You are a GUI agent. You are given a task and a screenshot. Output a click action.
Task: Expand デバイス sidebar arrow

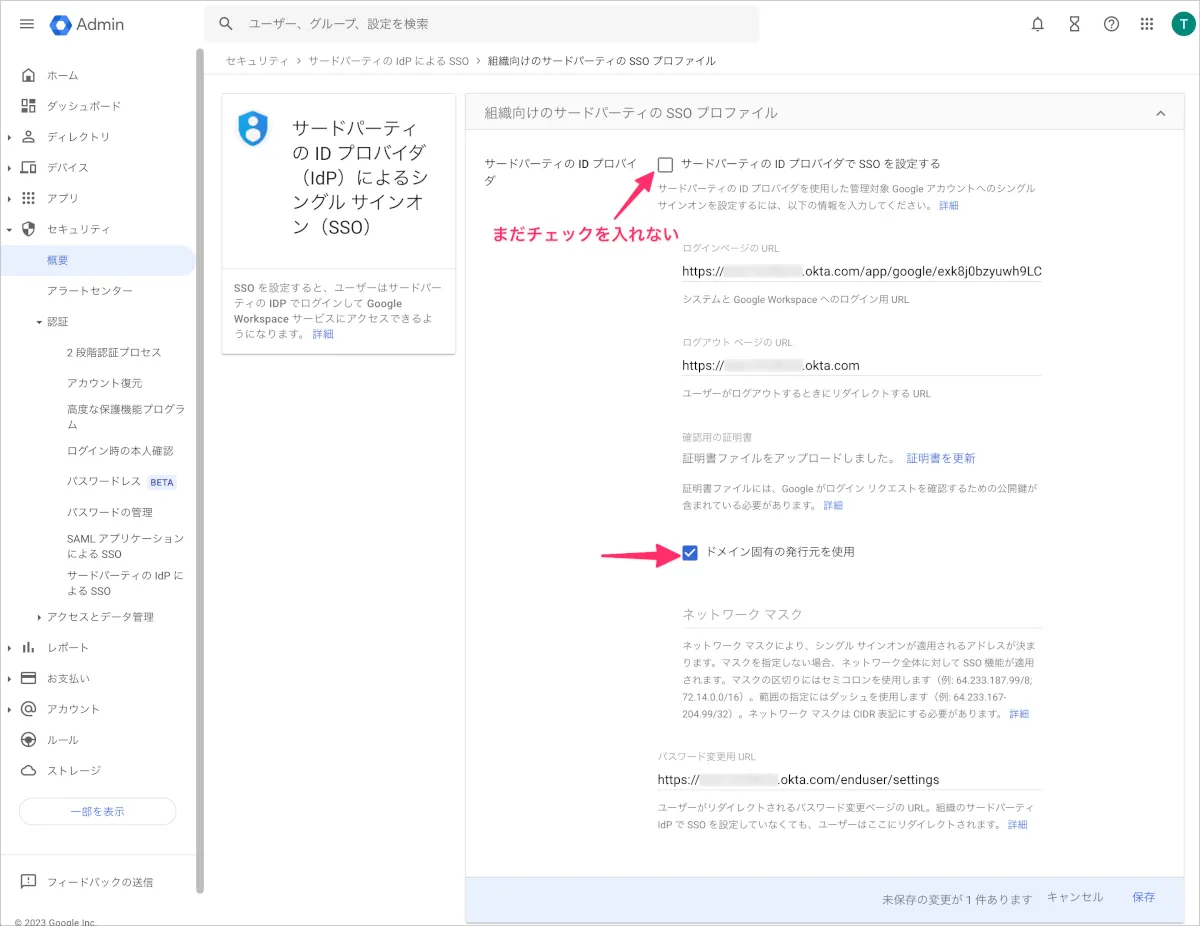click(x=9, y=168)
